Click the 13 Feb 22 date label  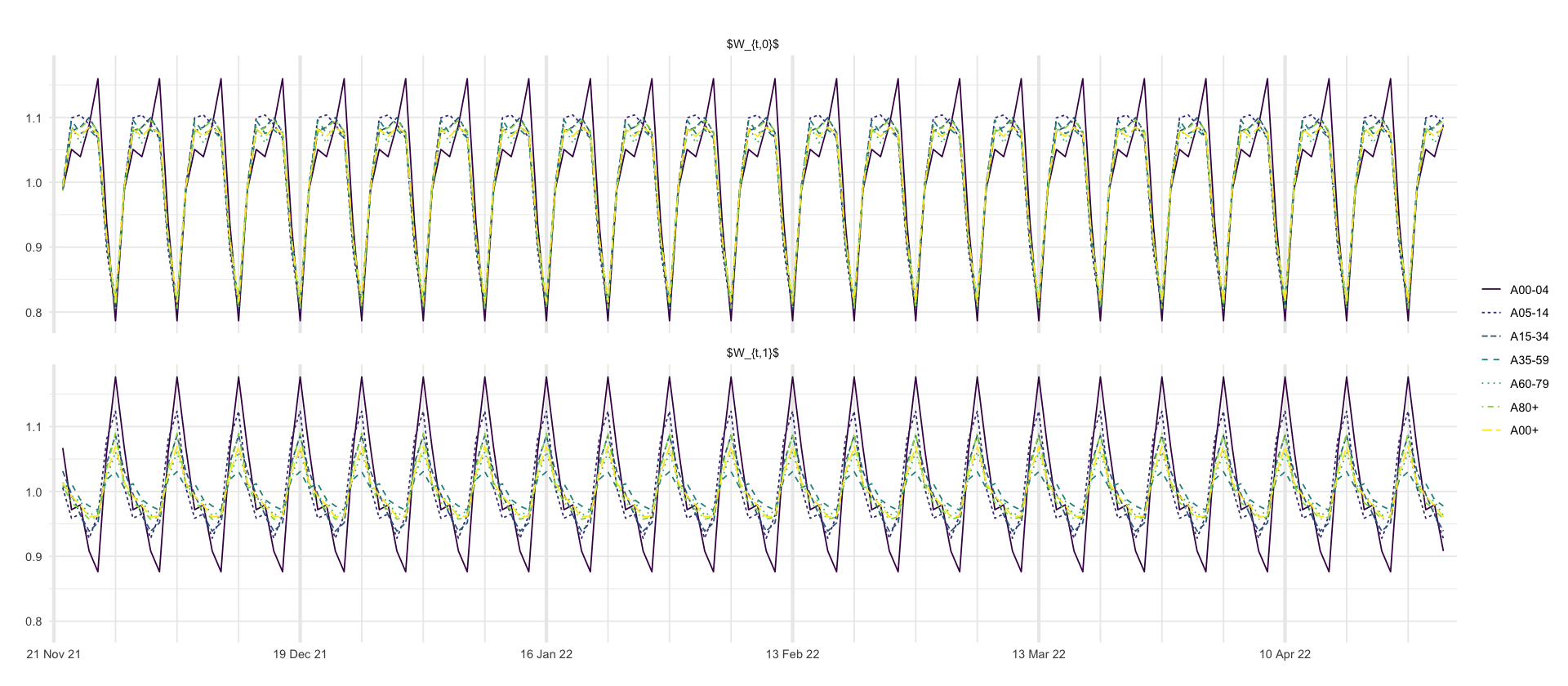coord(792,654)
